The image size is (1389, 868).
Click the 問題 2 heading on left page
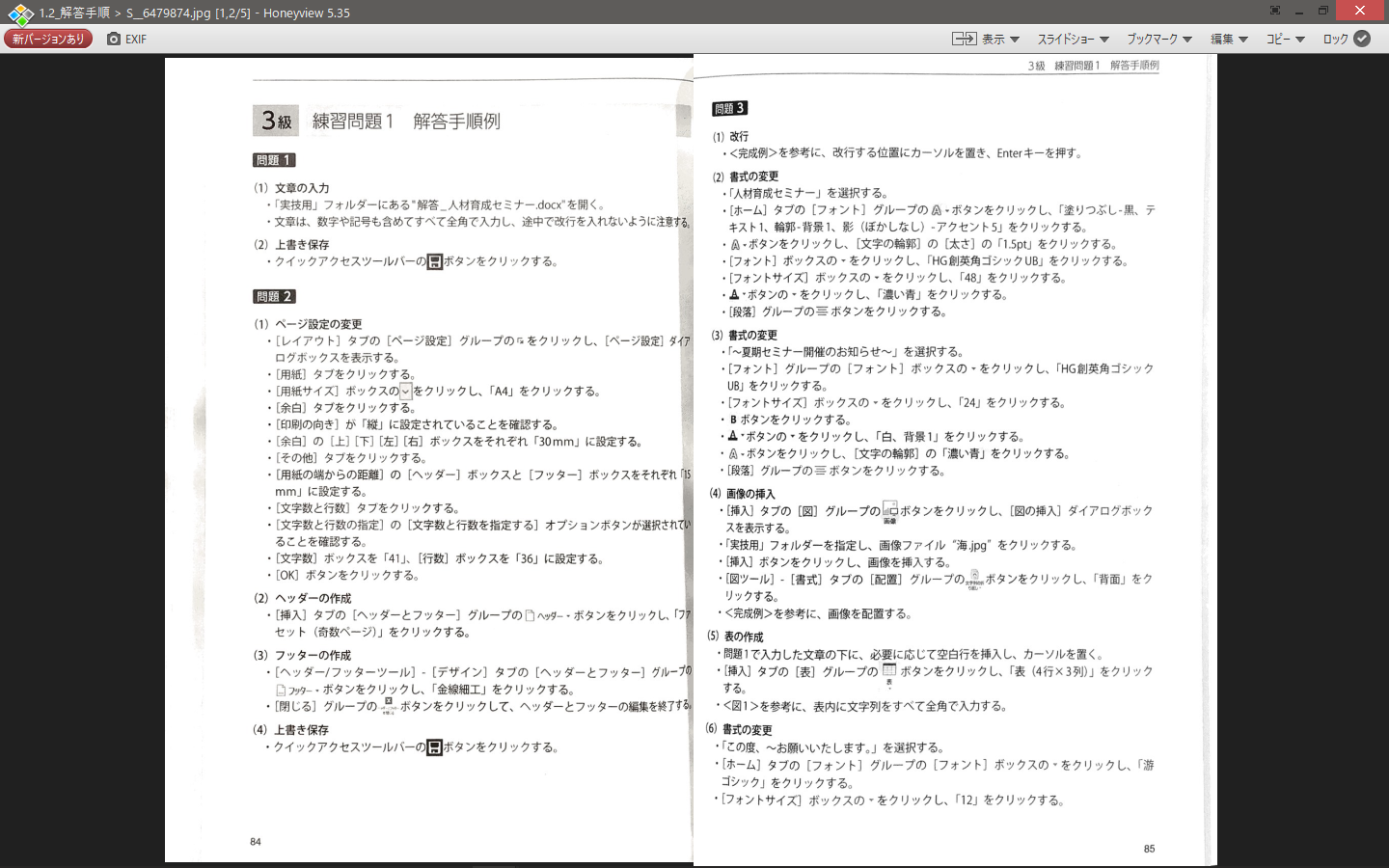point(274,296)
